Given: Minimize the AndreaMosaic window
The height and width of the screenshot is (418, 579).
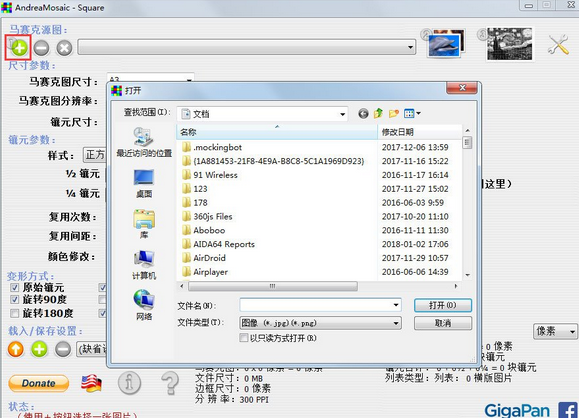Looking at the screenshot, I should (x=529, y=5).
